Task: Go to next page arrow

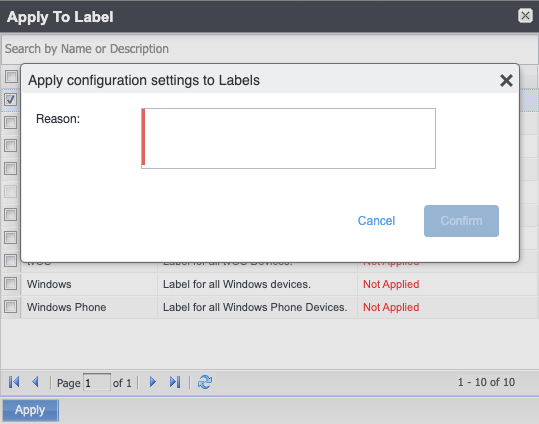Action: pyautogui.click(x=153, y=382)
